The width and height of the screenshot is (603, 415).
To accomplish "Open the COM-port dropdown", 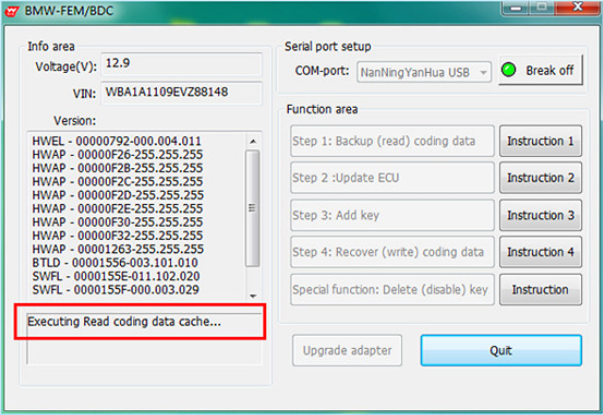I will pyautogui.click(x=424, y=72).
